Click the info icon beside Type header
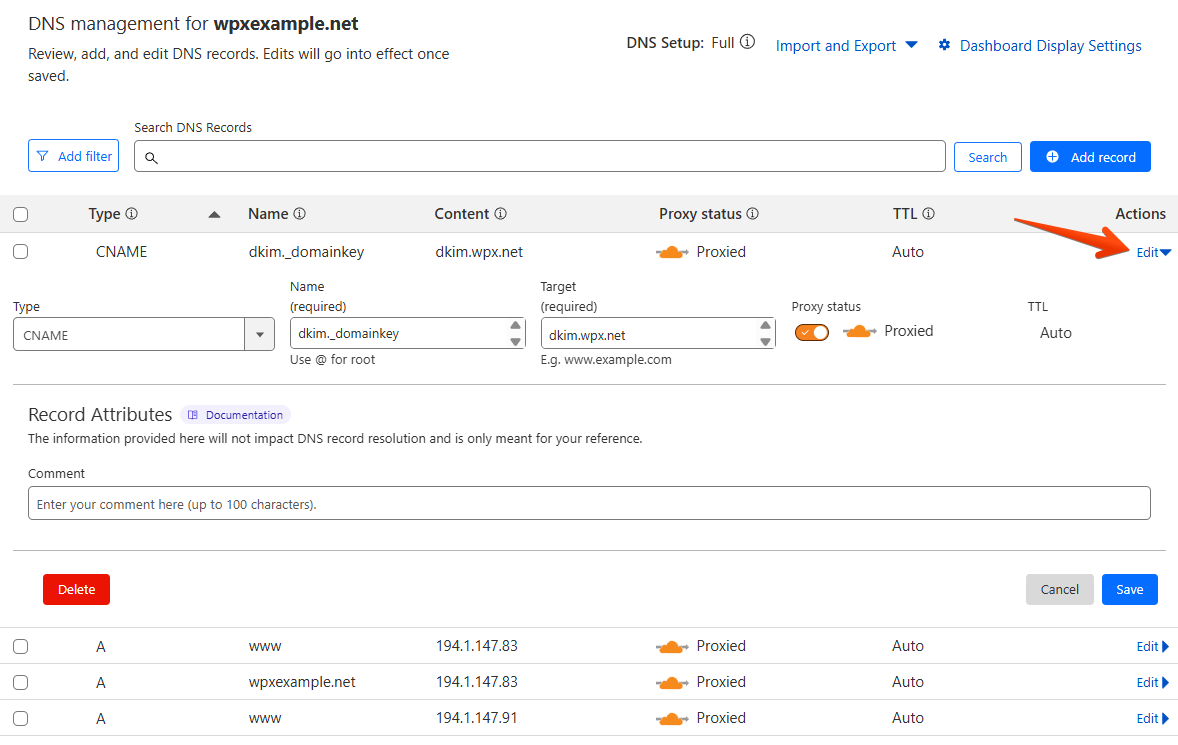The width and height of the screenshot is (1178, 745). pyautogui.click(x=131, y=214)
